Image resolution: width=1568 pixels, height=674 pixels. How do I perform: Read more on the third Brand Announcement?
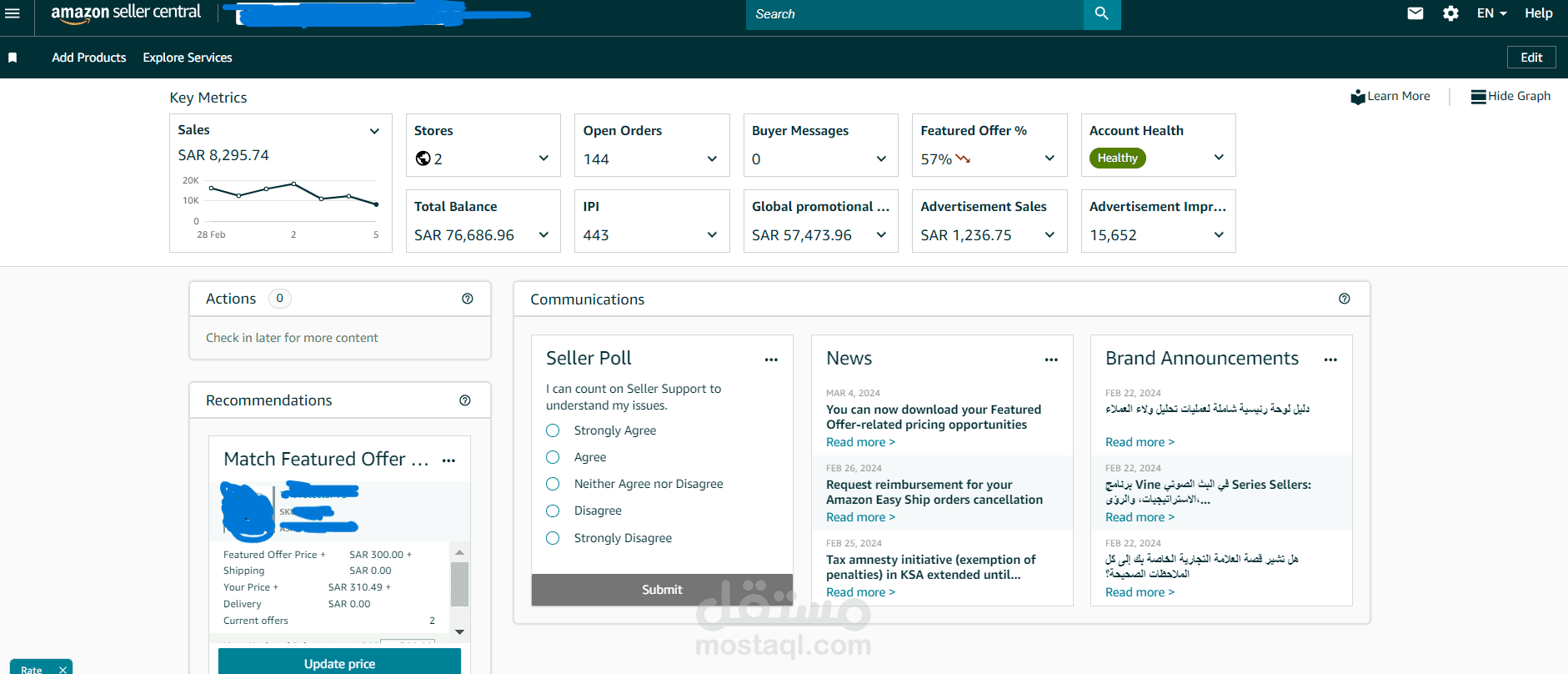pos(1140,592)
